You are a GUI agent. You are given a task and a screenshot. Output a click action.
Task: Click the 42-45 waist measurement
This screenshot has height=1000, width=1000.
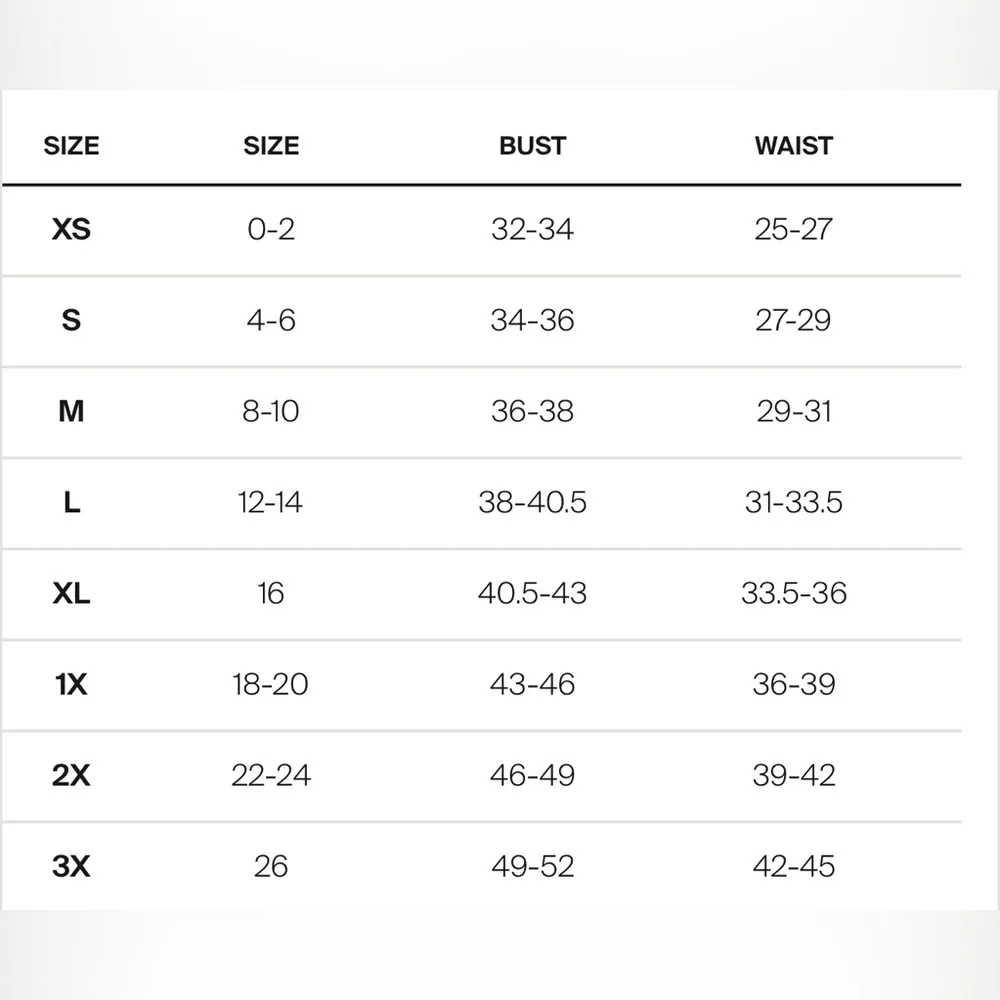click(x=794, y=866)
